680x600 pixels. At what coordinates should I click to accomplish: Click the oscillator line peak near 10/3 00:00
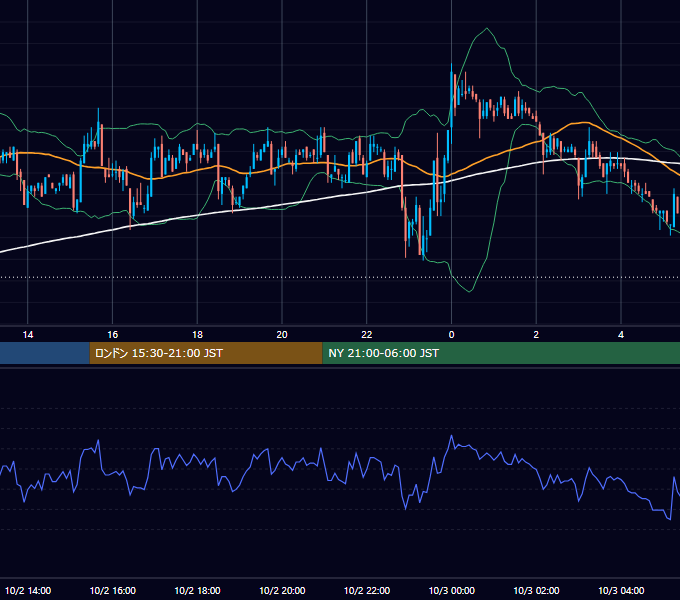pyautogui.click(x=451, y=436)
